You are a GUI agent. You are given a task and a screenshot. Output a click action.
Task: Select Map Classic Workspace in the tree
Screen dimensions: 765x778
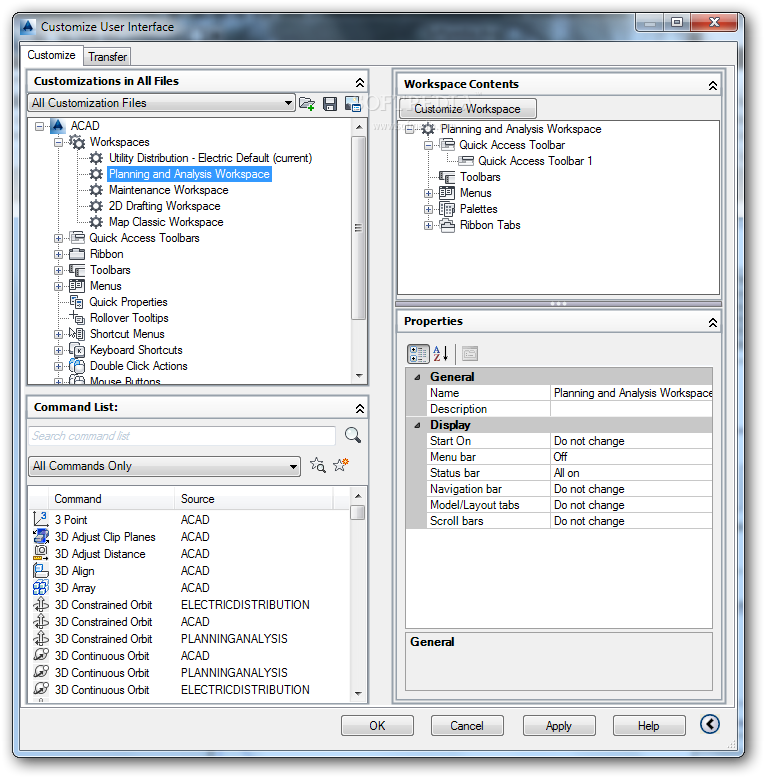coord(166,222)
